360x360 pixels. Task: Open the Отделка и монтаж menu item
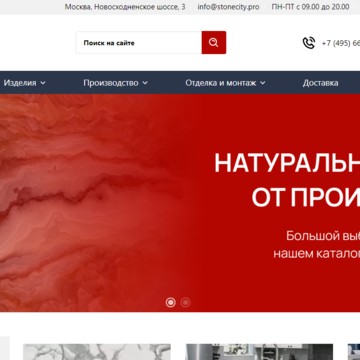(221, 83)
